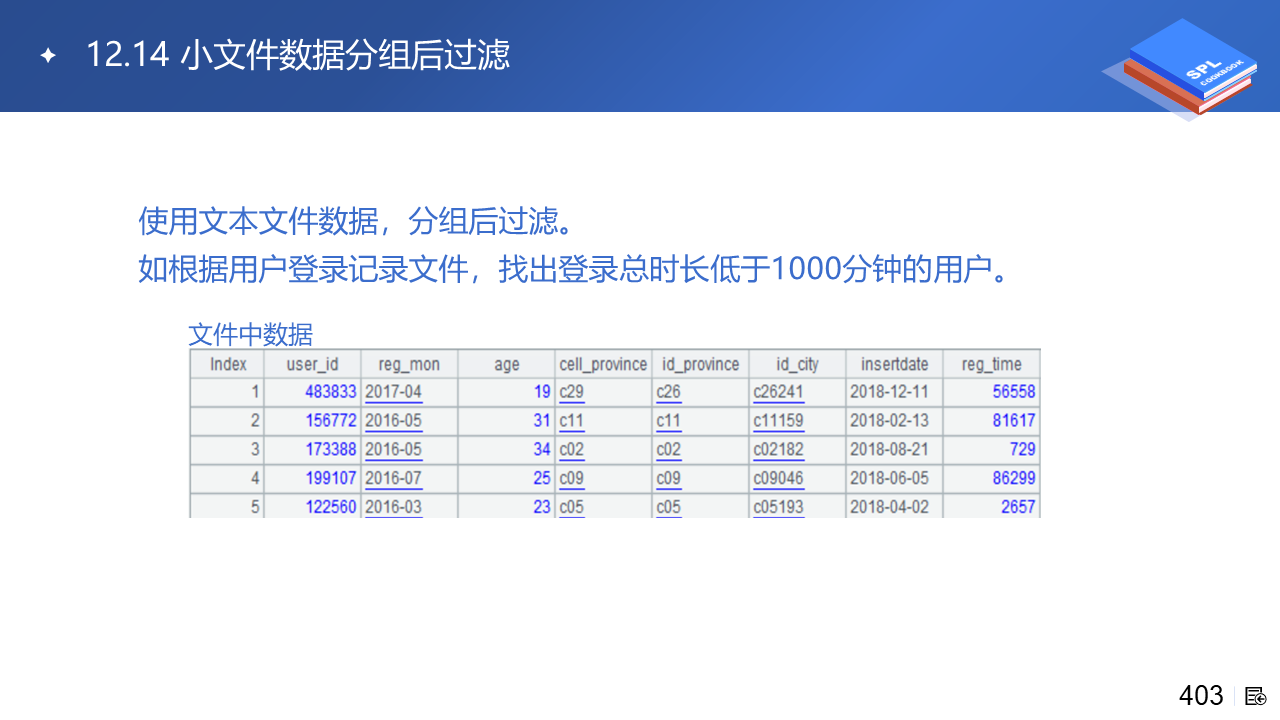Click id_city cell c26241
Image resolution: width=1280 pixels, height=720 pixels.
(797, 392)
